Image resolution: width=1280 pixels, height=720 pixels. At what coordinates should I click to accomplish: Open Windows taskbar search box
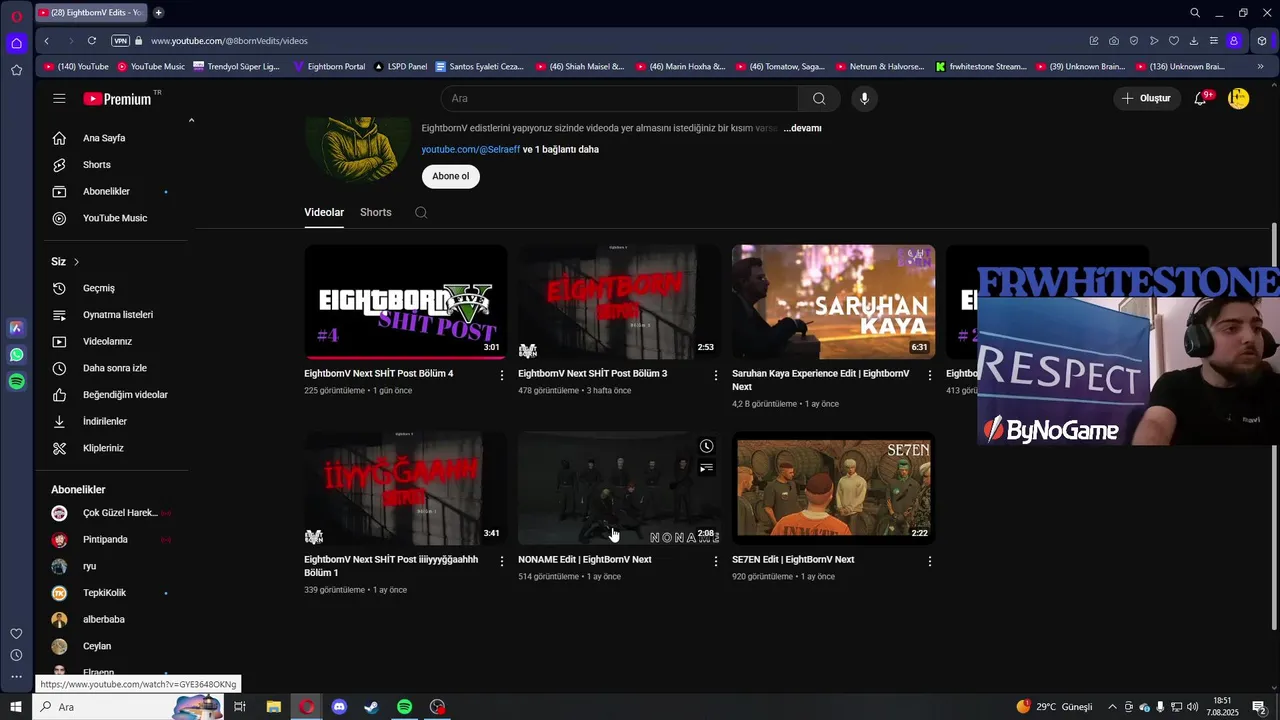point(130,707)
